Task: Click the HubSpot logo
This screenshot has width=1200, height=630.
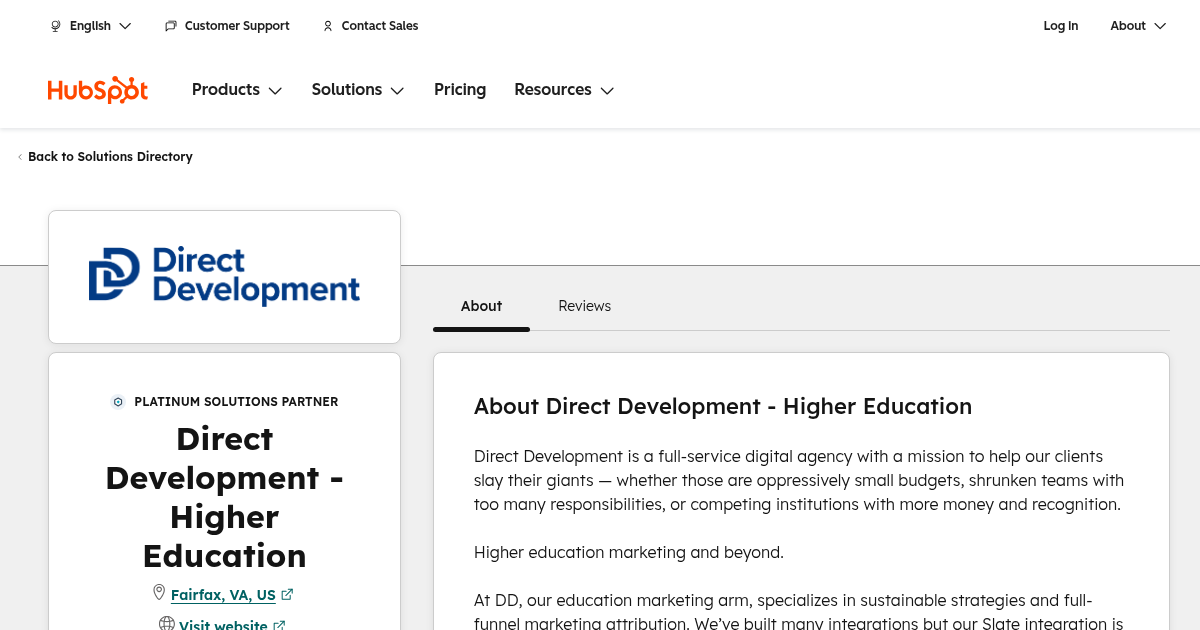Action: click(98, 90)
